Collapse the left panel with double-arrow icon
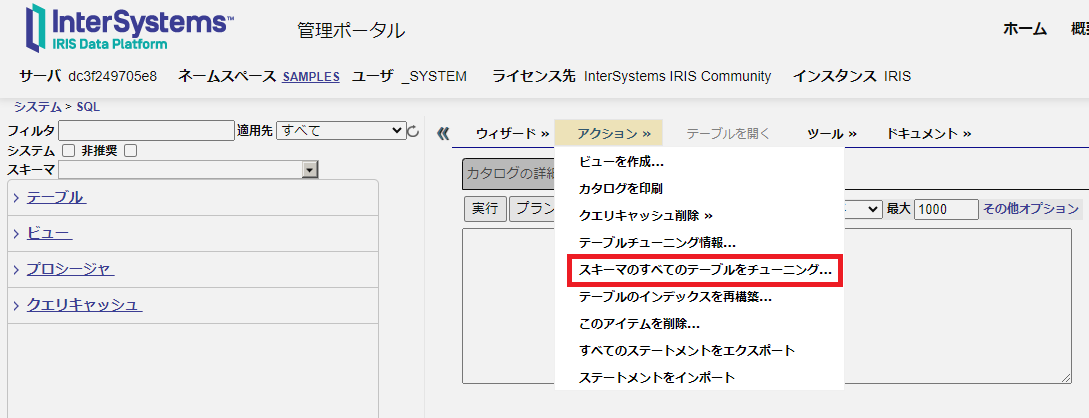 [x=444, y=133]
